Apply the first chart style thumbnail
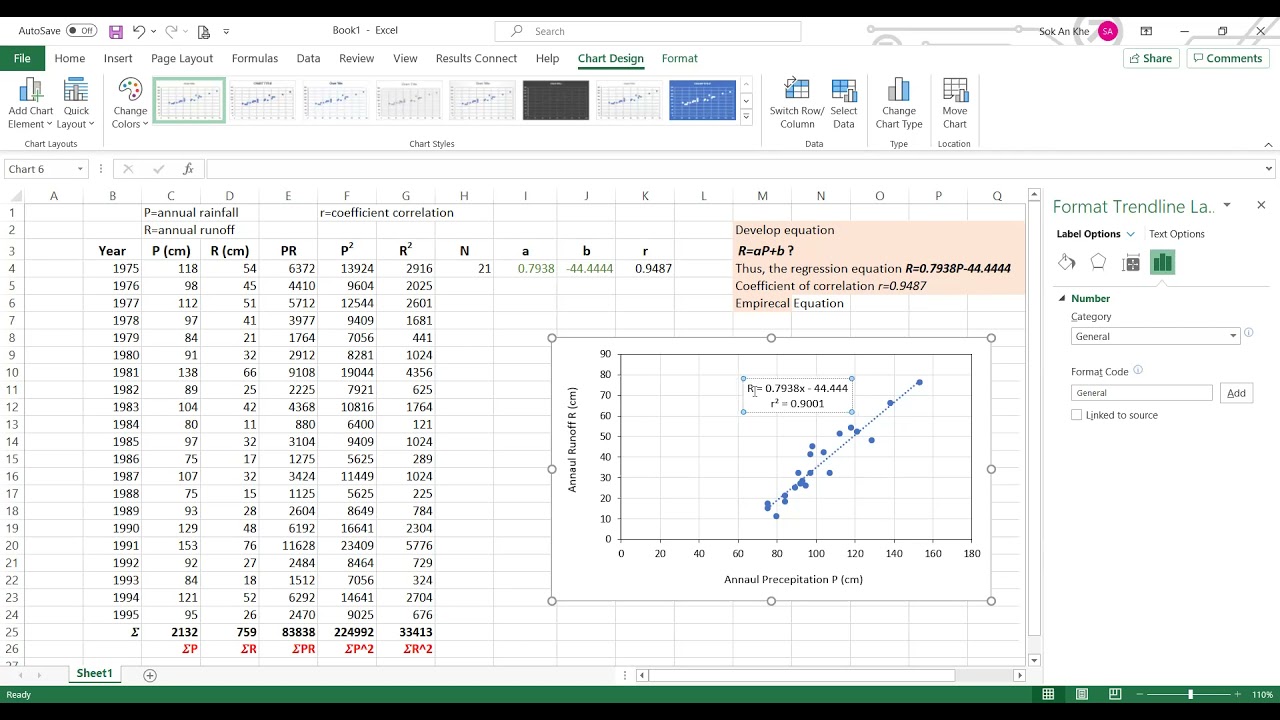Screen dimensions: 1280x720 [x=189, y=99]
